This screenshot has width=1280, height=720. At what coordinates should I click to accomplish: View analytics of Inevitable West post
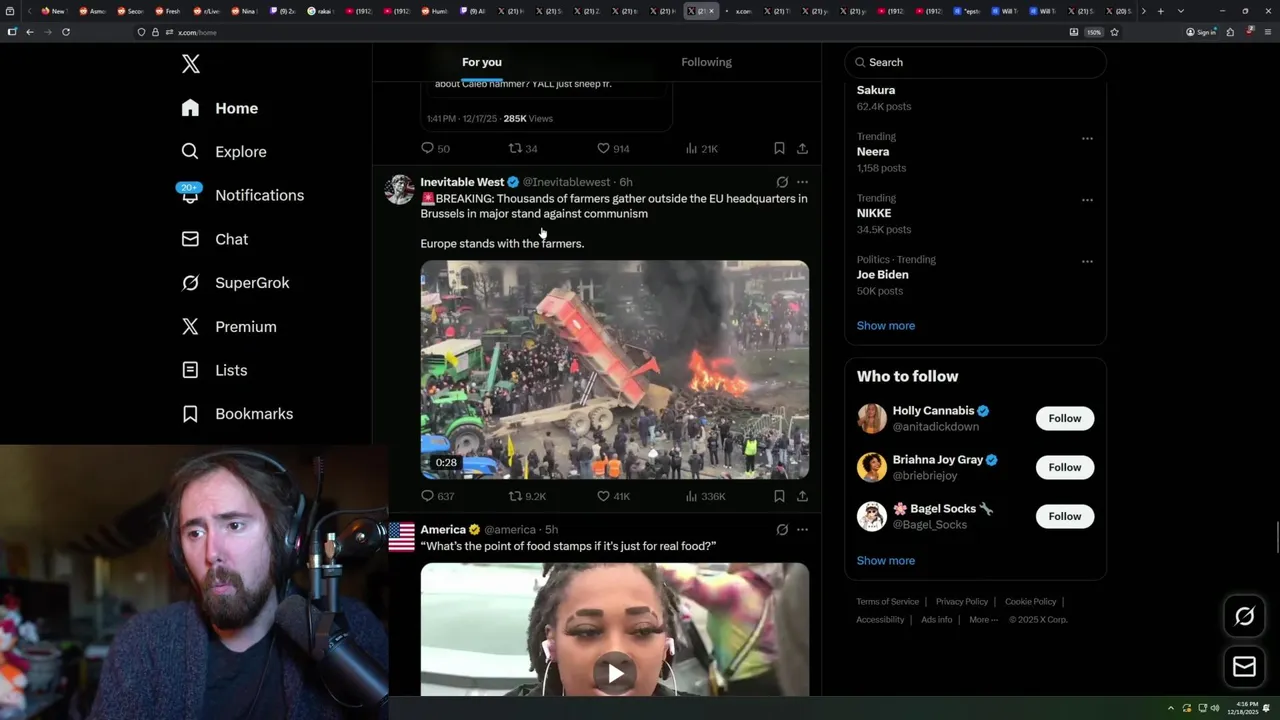(705, 496)
